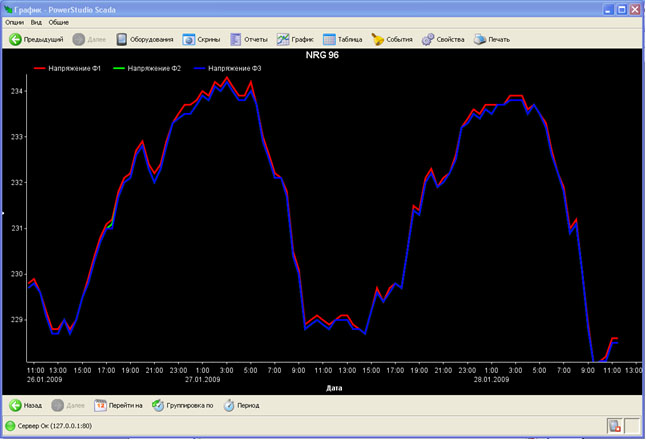Minimize the PowerStudio Scada window
The image size is (646, 440).
coord(609,9)
